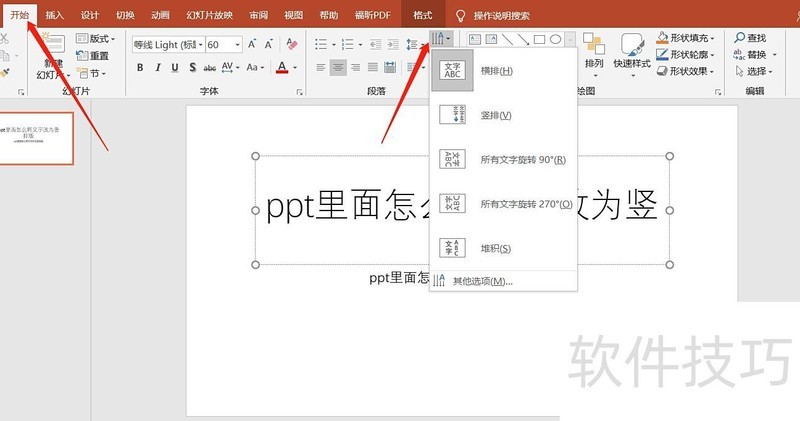Screen dimensions: 800x421
Task: Toggle Bold formatting
Action: [x=140, y=67]
